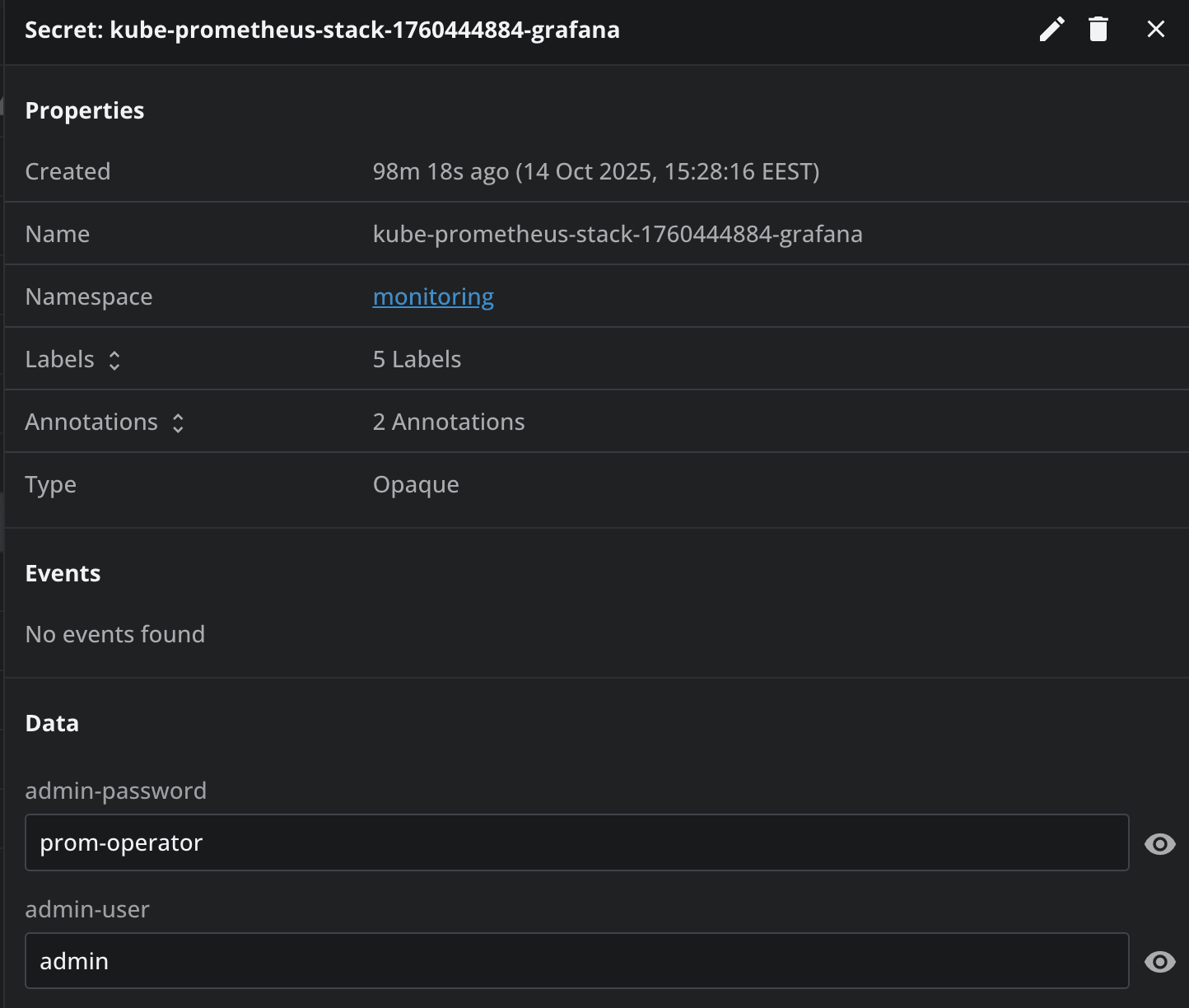Click the edit pencil icon to modify the secret
Viewport: 1189px width, 1008px height.
pos(1051,29)
